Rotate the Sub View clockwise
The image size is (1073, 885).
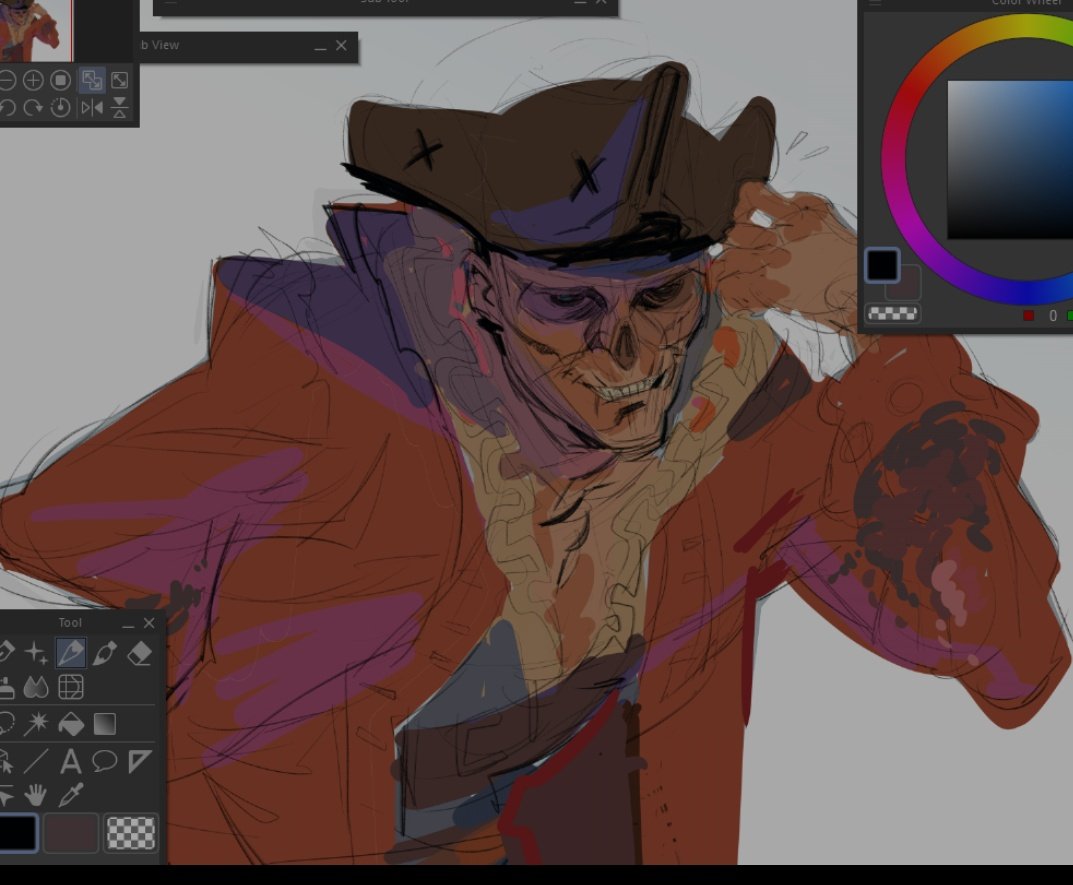(x=33, y=108)
